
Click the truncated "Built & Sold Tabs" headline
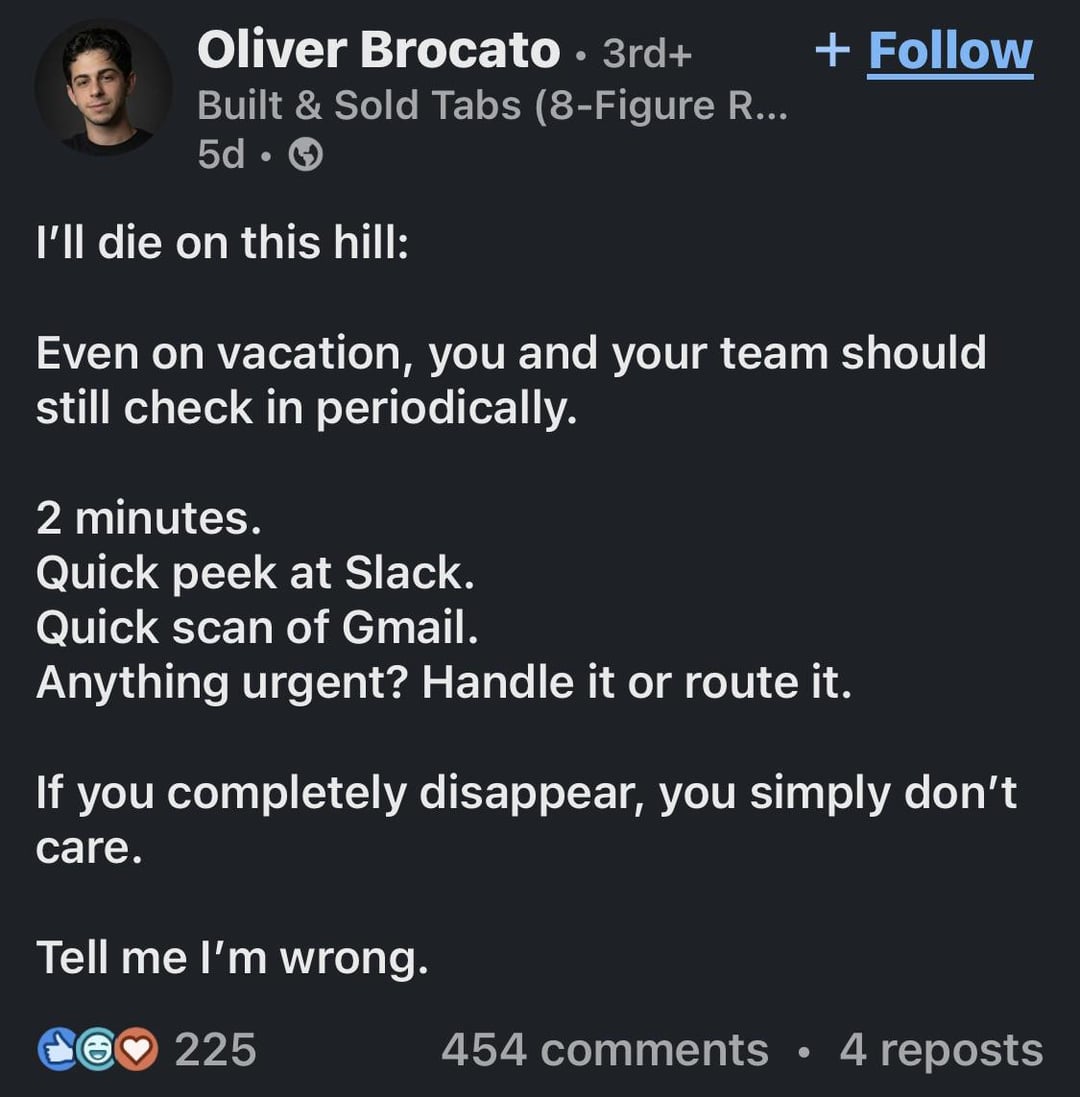(492, 104)
